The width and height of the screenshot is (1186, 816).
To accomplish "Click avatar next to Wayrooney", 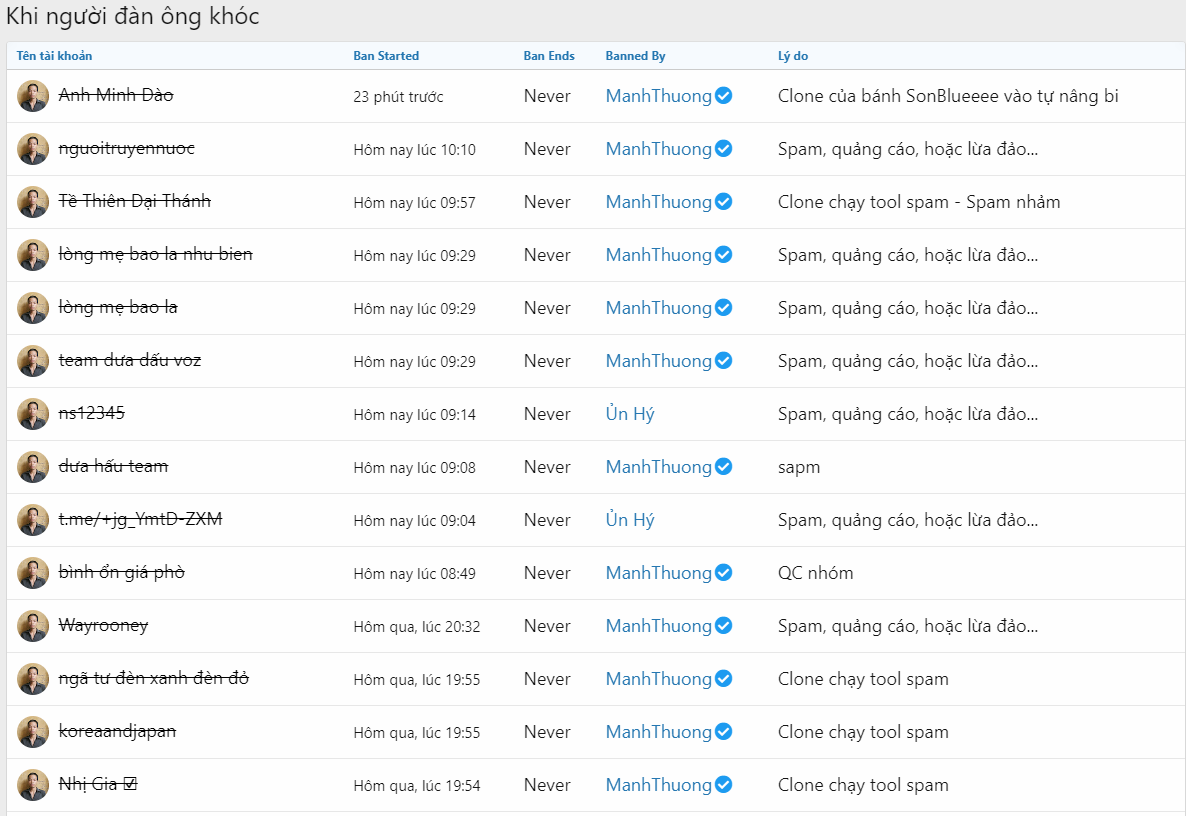I will [33, 626].
